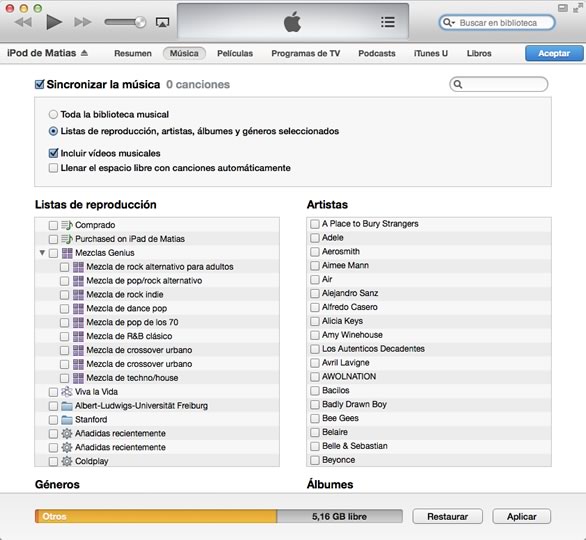Click the Apple logo in display
Screen dimensions: 586x540
point(292,22)
